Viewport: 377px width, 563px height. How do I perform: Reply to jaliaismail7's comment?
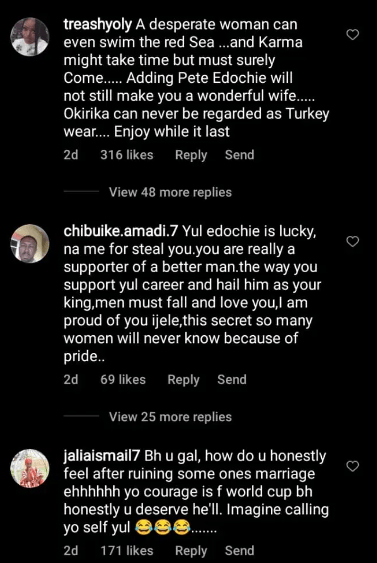[x=191, y=551]
